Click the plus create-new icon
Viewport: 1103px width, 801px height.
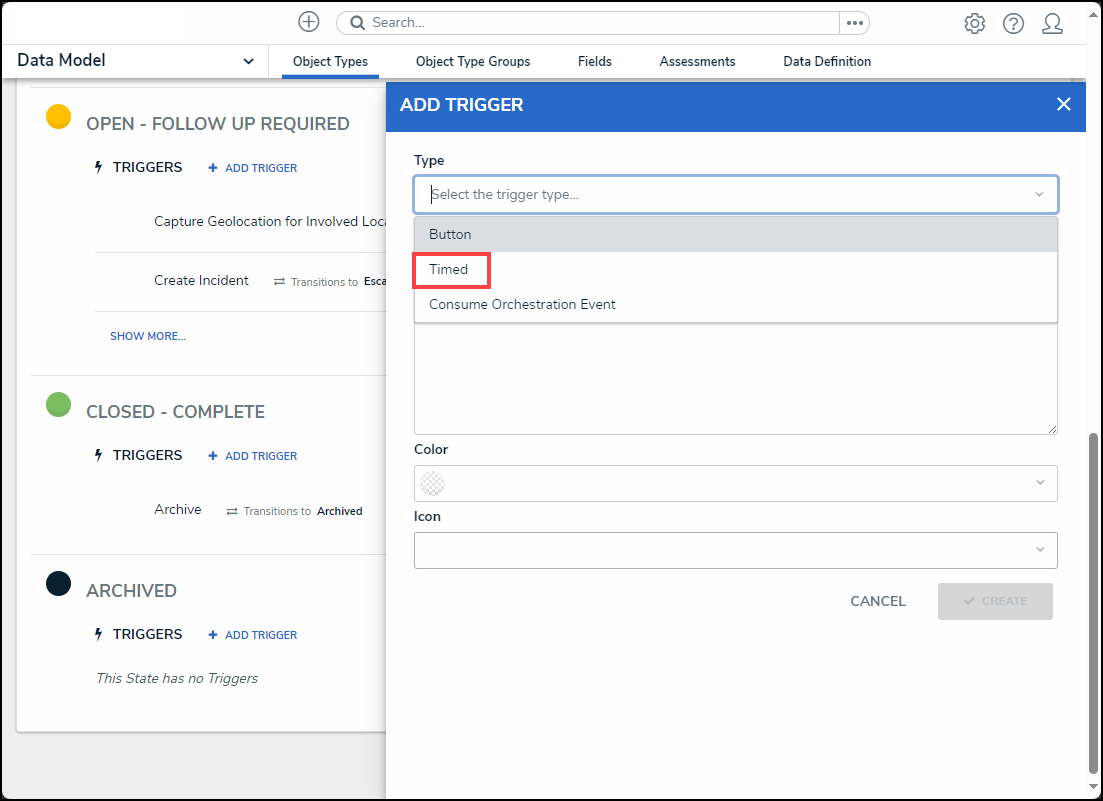(x=309, y=22)
